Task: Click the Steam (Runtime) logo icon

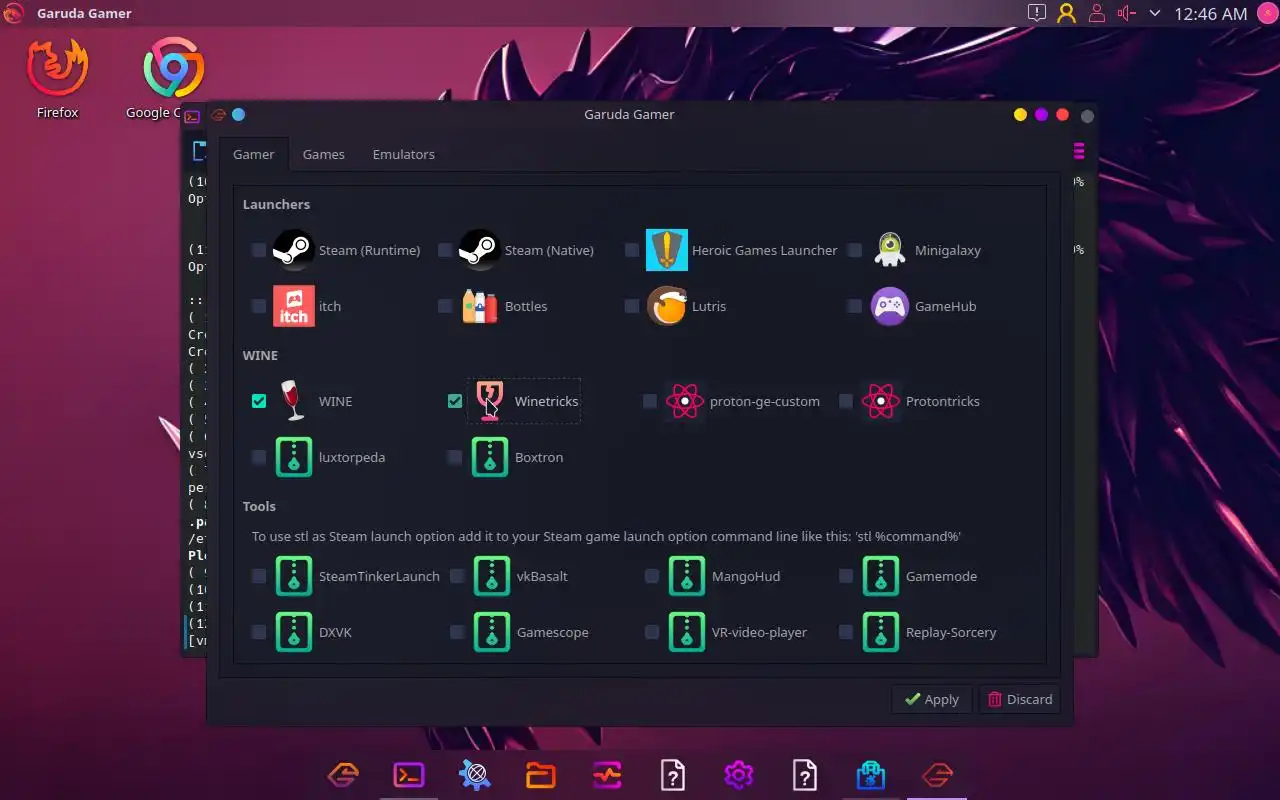Action: point(294,250)
